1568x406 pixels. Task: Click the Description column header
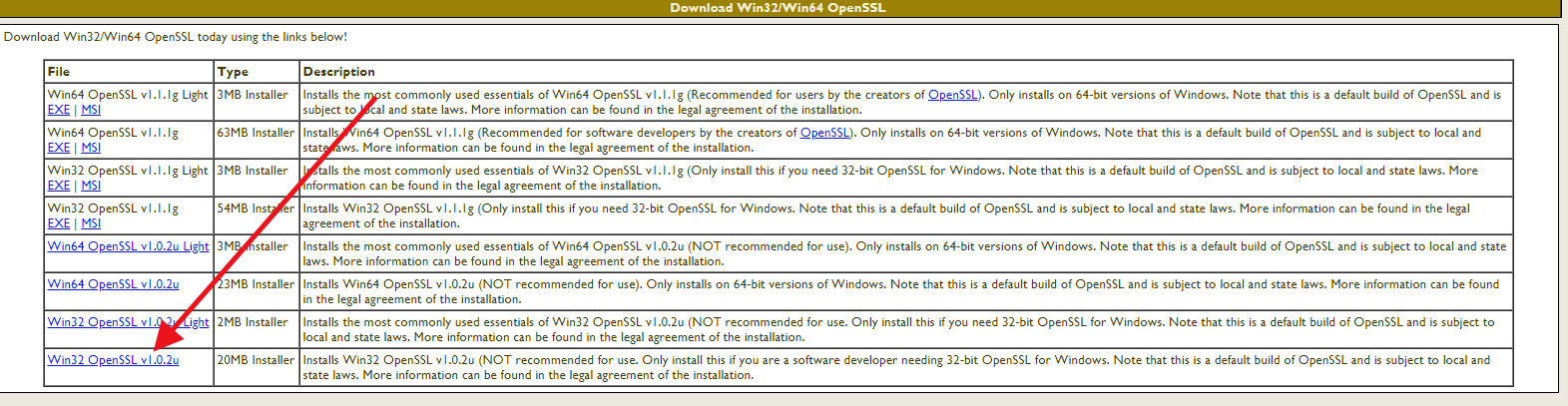pyautogui.click(x=906, y=72)
